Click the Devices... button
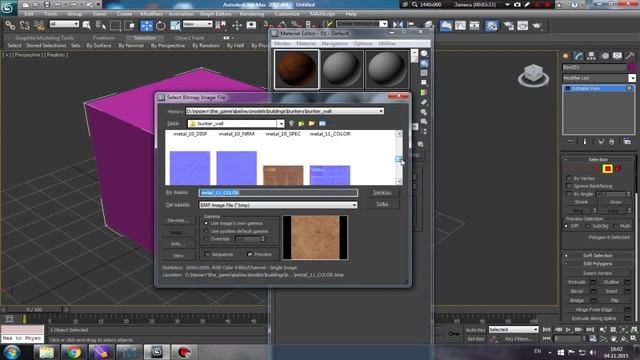 tap(178, 220)
